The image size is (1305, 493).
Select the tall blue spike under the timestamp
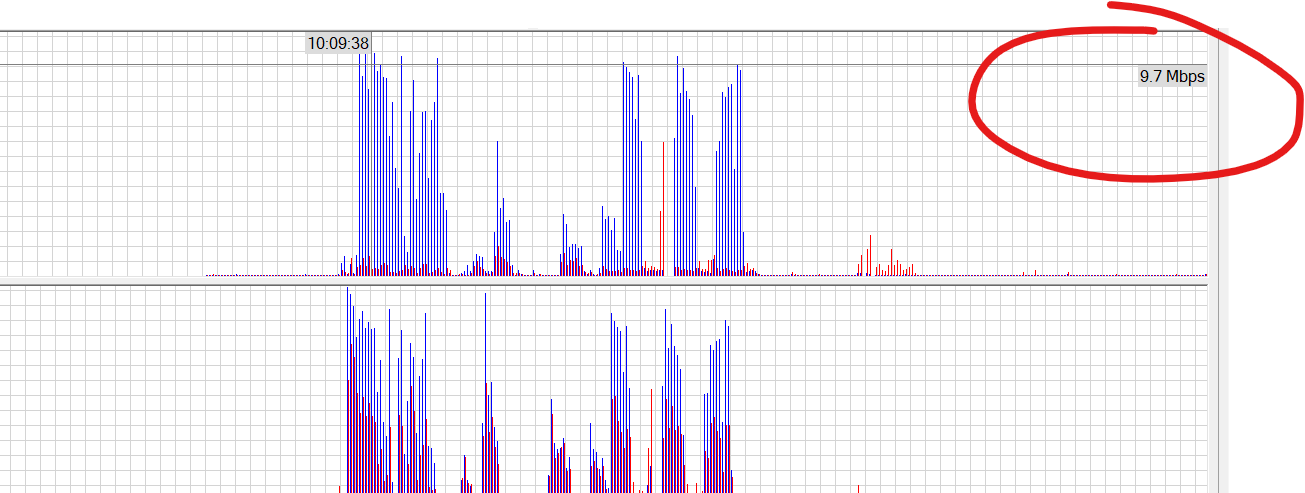[x=360, y=160]
